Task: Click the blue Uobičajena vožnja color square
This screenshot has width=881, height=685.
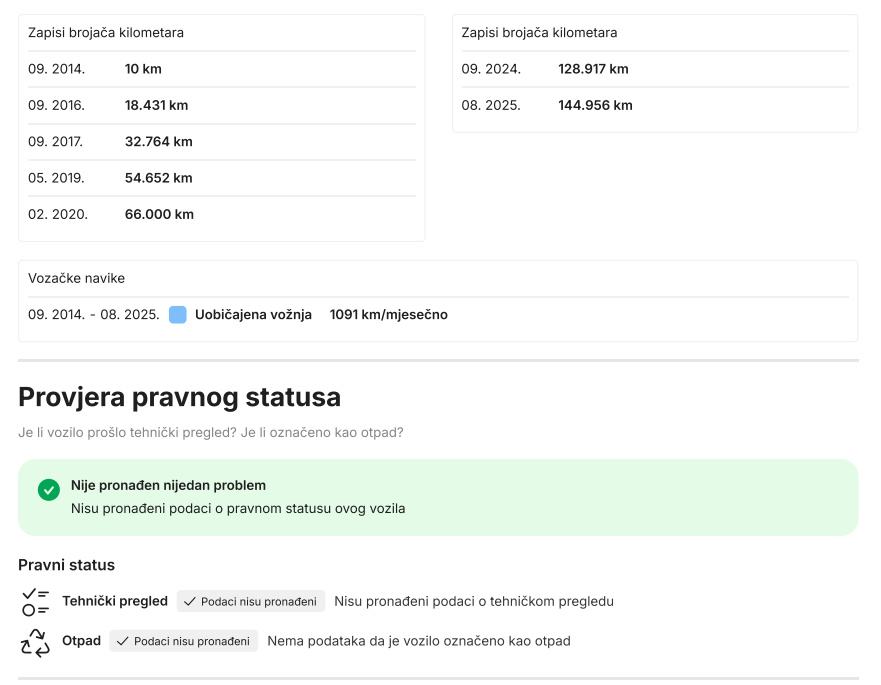Action: (178, 315)
